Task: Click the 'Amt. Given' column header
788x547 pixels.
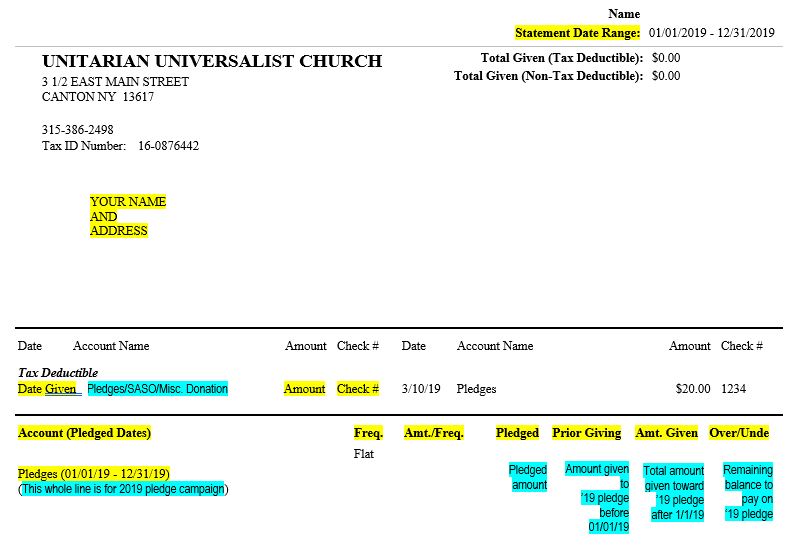Action: pyautogui.click(x=667, y=433)
